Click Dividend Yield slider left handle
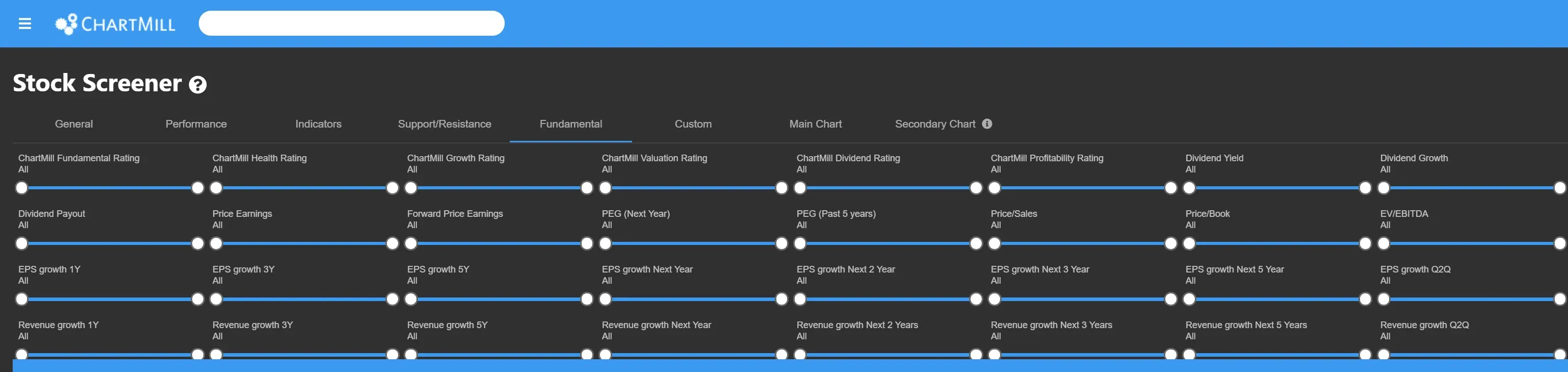 click(1189, 188)
